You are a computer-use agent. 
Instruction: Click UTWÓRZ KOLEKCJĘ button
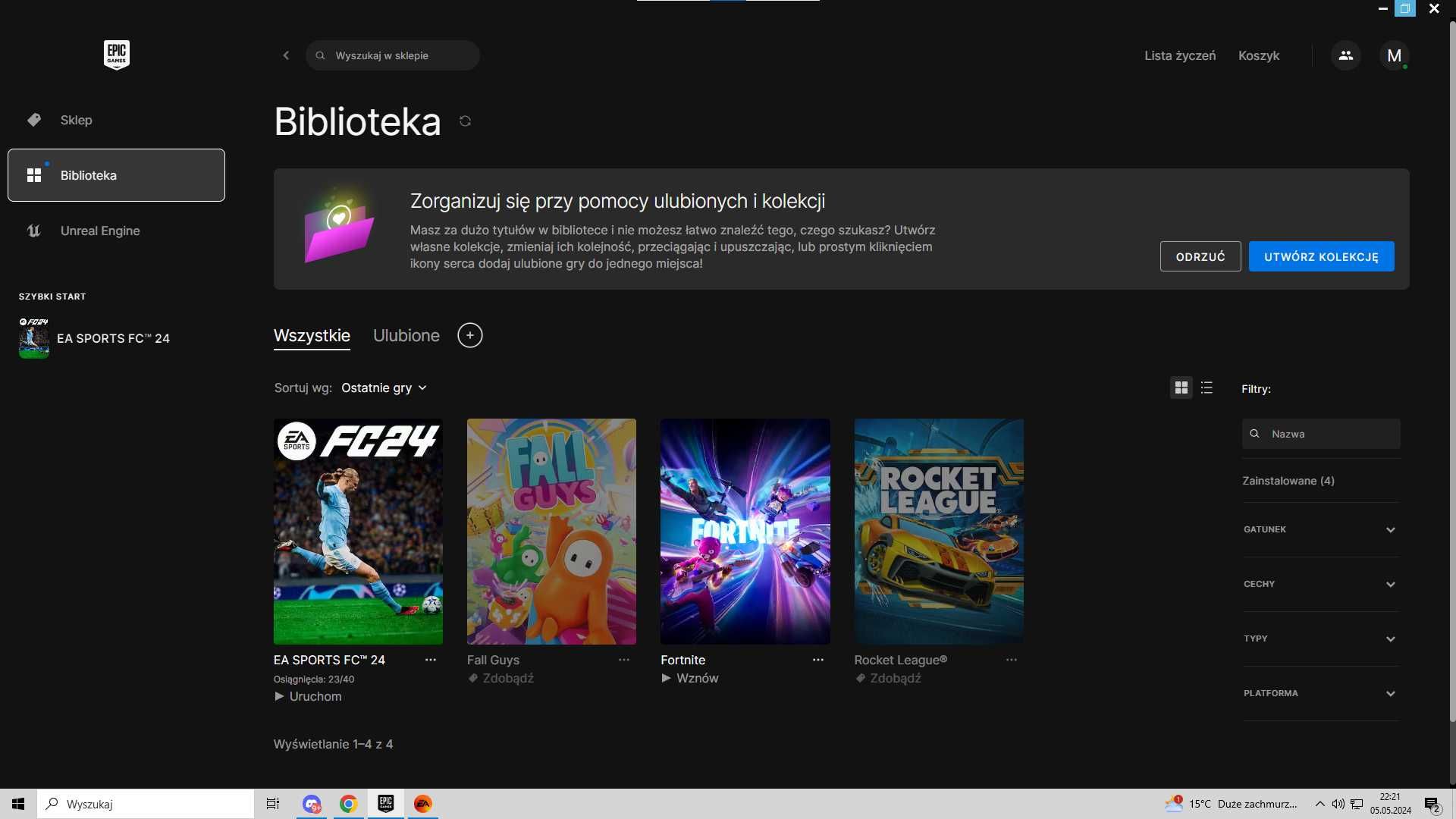click(1321, 256)
